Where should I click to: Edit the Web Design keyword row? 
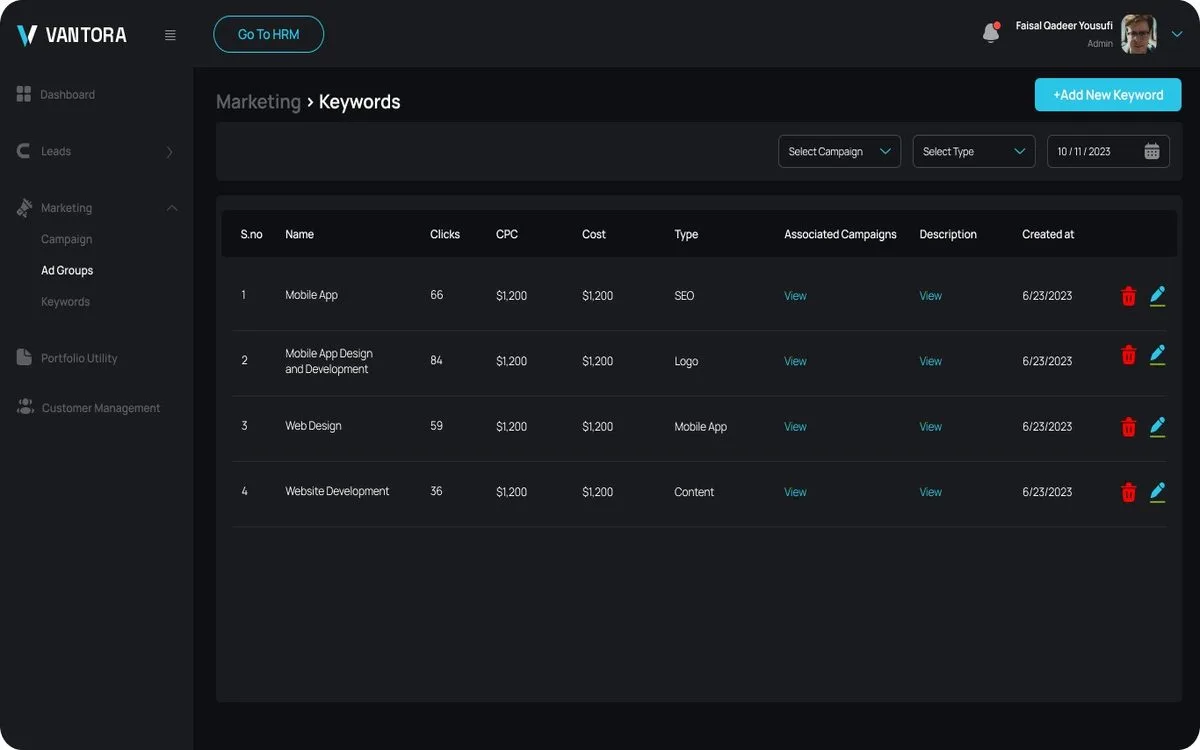[x=1158, y=426]
